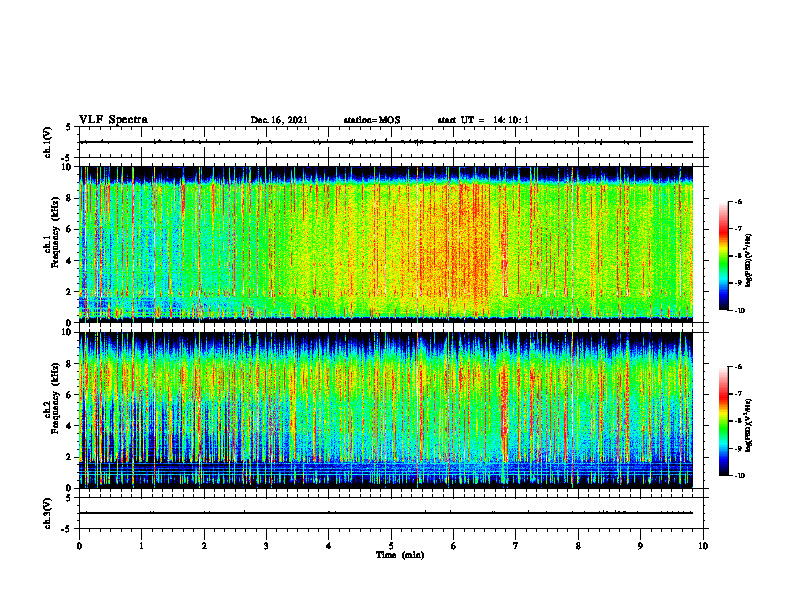Click time axis tick label "9"

click(x=640, y=546)
